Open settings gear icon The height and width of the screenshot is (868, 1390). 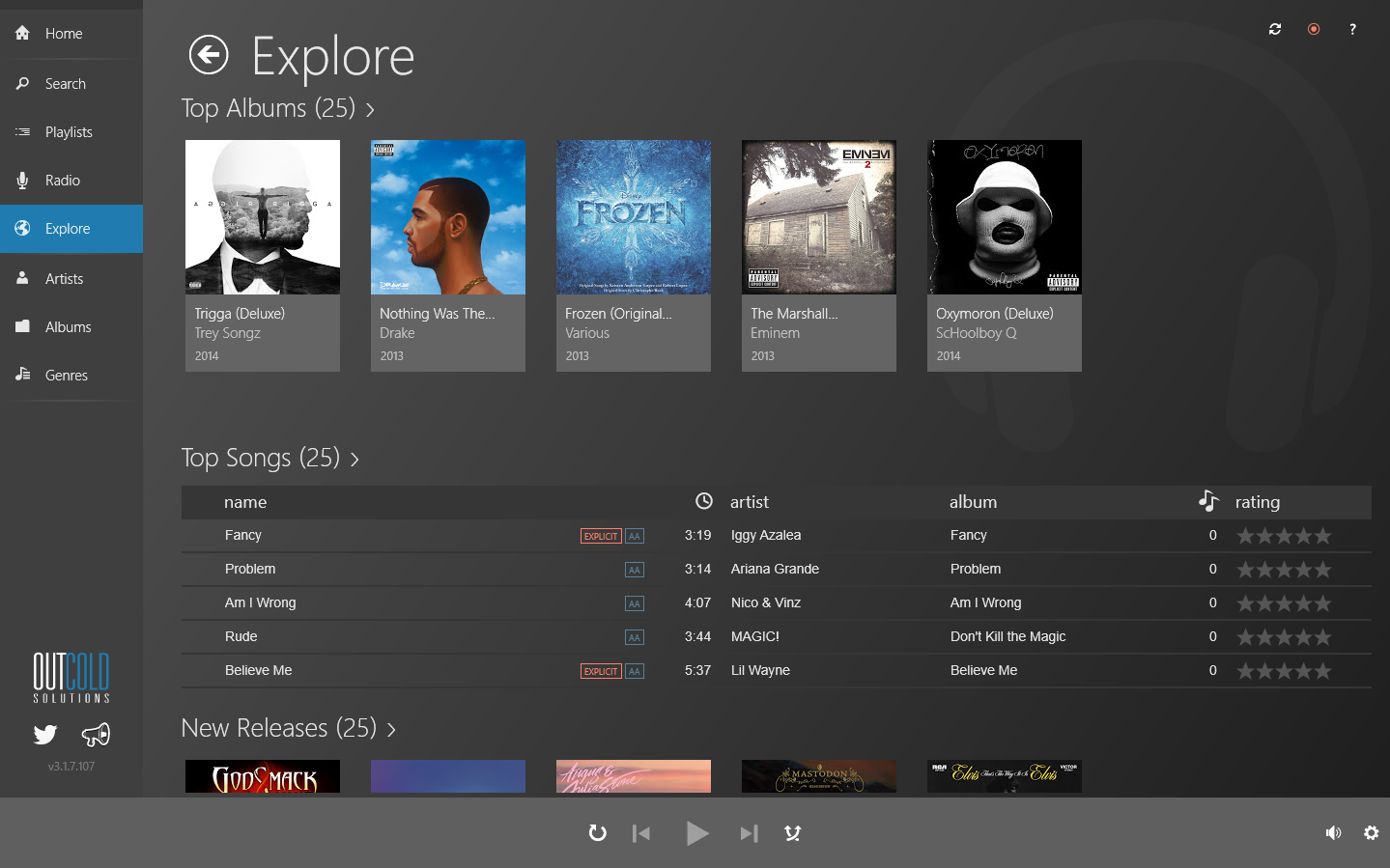click(1372, 832)
